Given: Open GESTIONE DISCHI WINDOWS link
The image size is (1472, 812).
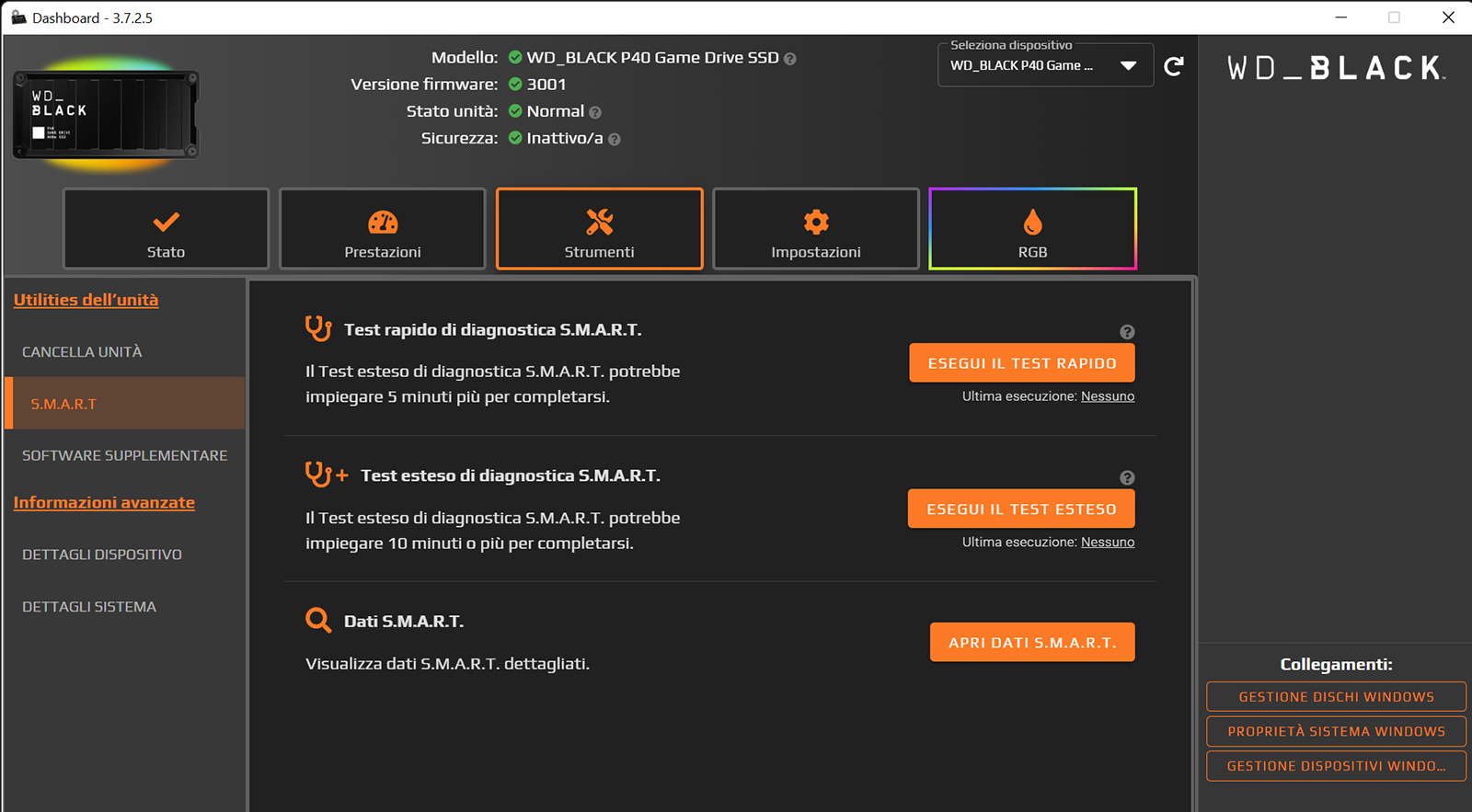Looking at the screenshot, I should [1337, 697].
